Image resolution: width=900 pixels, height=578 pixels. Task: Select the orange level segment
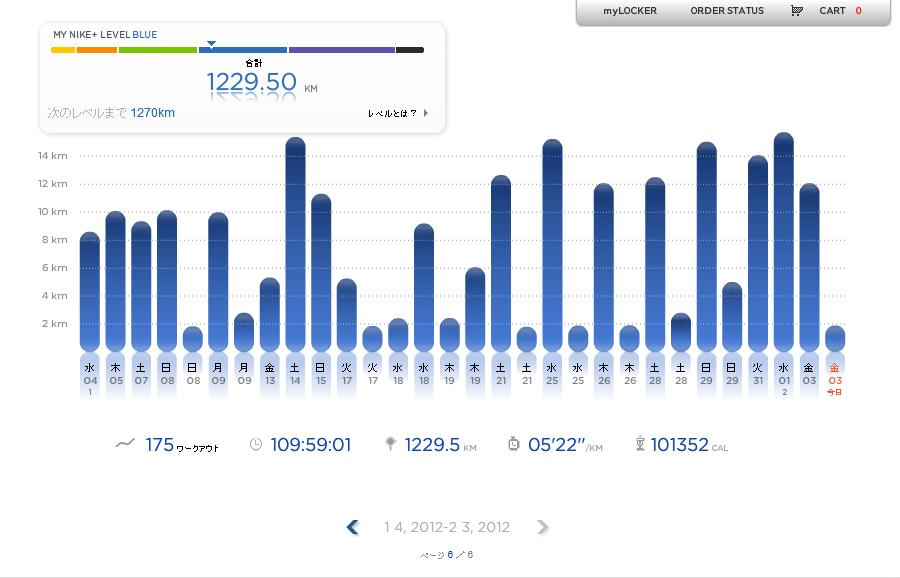(96, 50)
